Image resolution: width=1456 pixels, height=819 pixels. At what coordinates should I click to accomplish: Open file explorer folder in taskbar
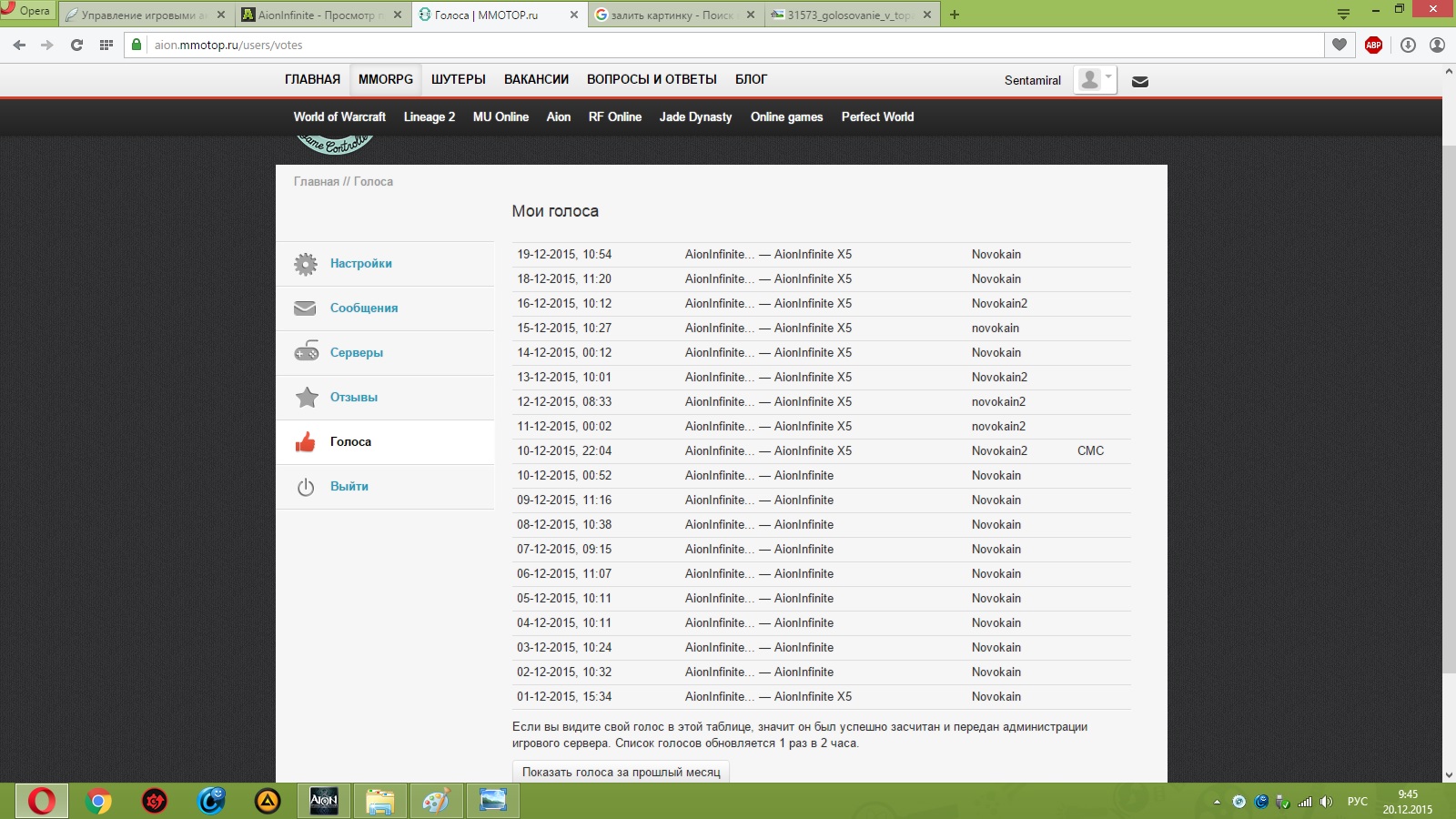pyautogui.click(x=379, y=801)
